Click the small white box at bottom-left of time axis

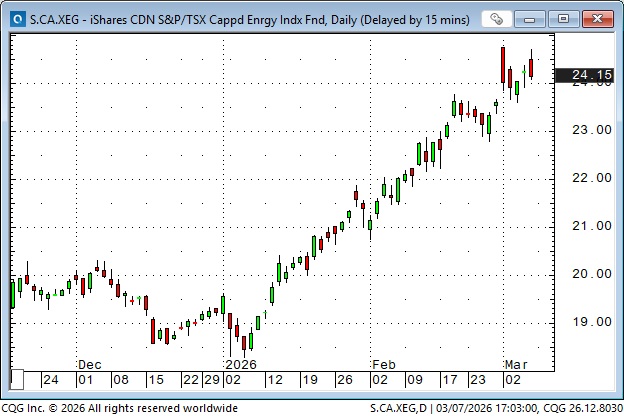point(17,380)
